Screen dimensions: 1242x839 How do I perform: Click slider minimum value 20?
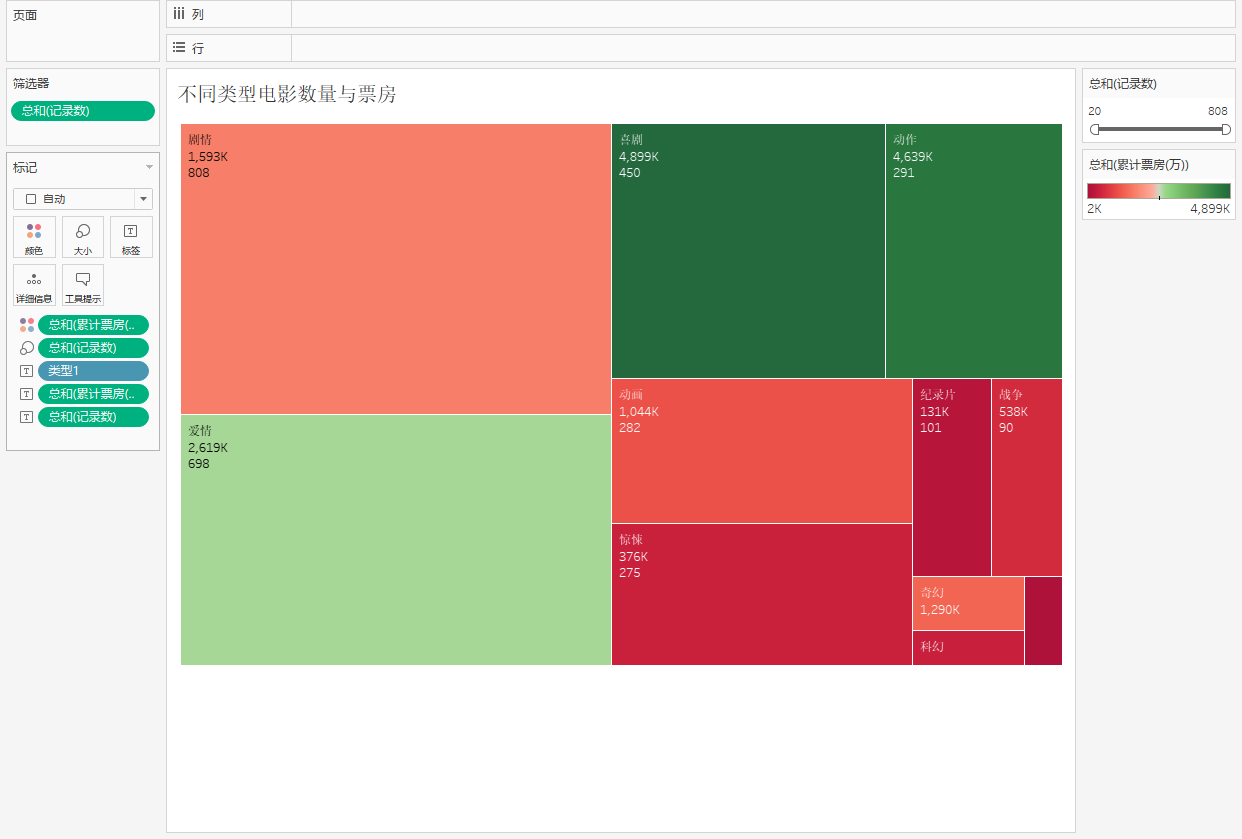coord(1095,111)
